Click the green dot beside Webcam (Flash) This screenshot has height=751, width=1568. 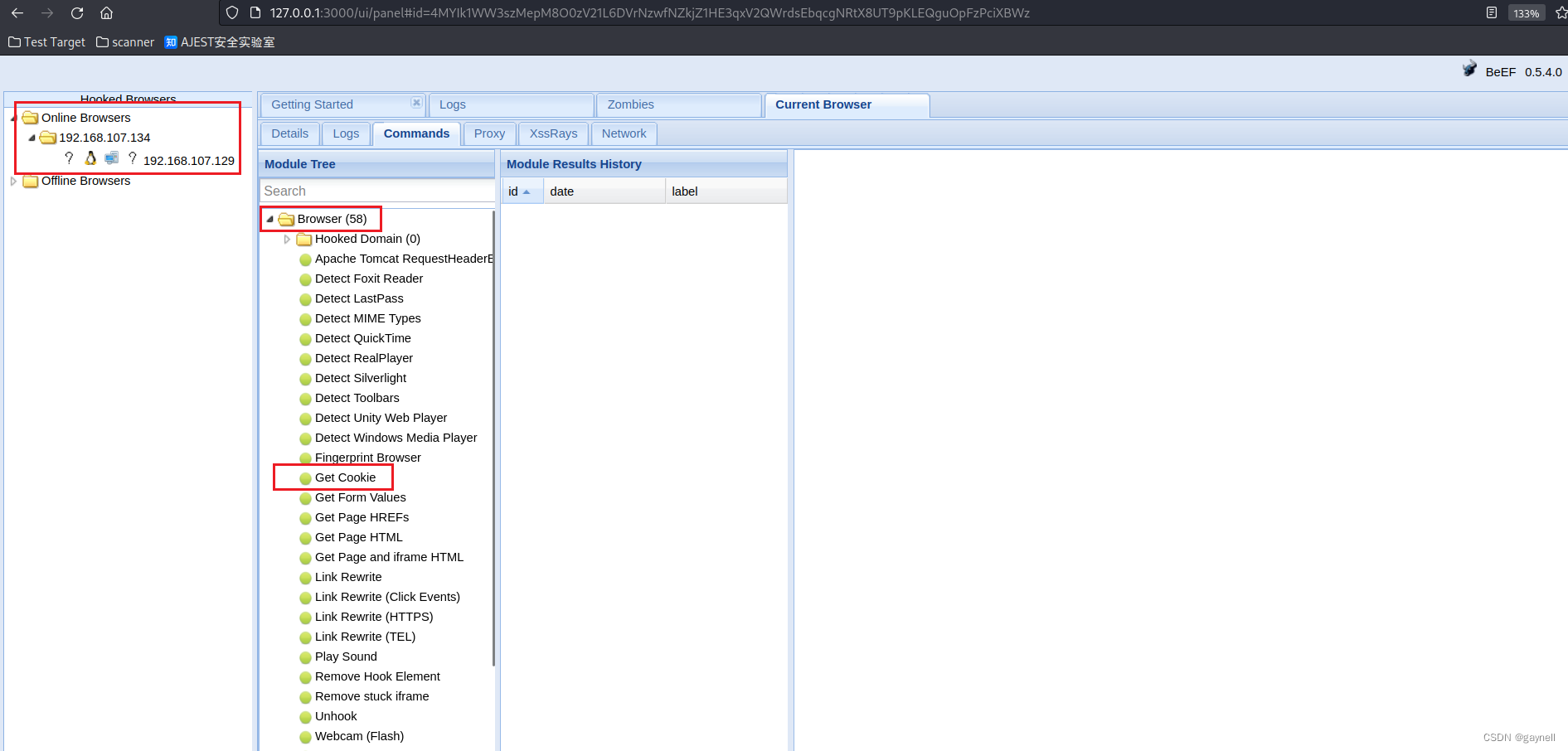305,737
